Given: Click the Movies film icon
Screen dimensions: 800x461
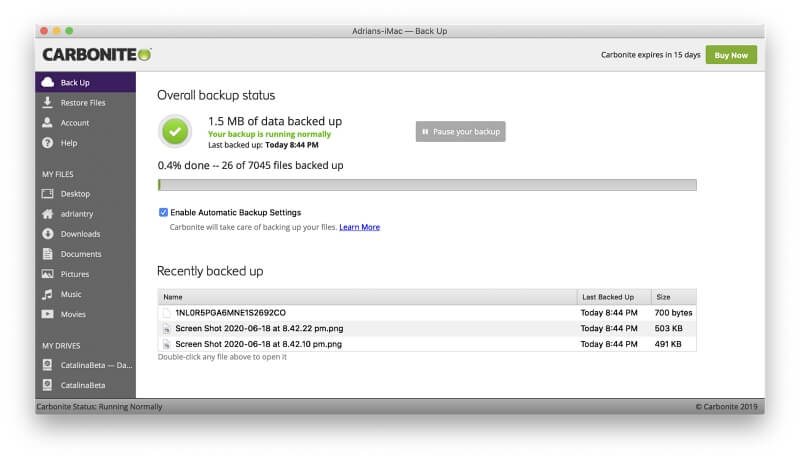Looking at the screenshot, I should click(47, 314).
